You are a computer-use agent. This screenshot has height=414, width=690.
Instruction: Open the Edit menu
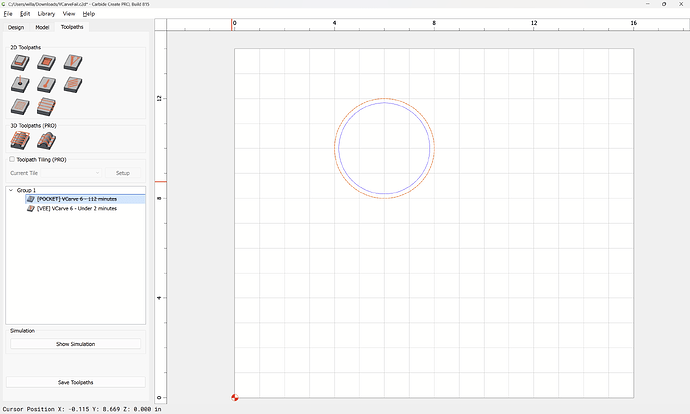pos(25,14)
